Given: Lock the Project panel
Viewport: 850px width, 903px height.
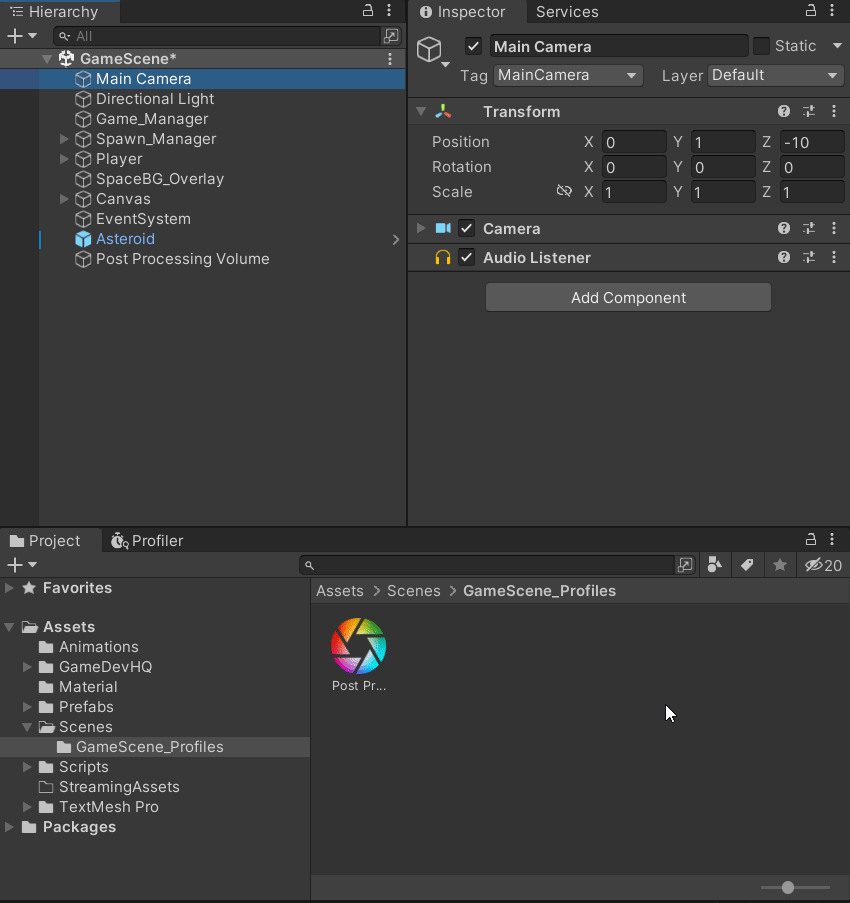Looking at the screenshot, I should (x=810, y=540).
